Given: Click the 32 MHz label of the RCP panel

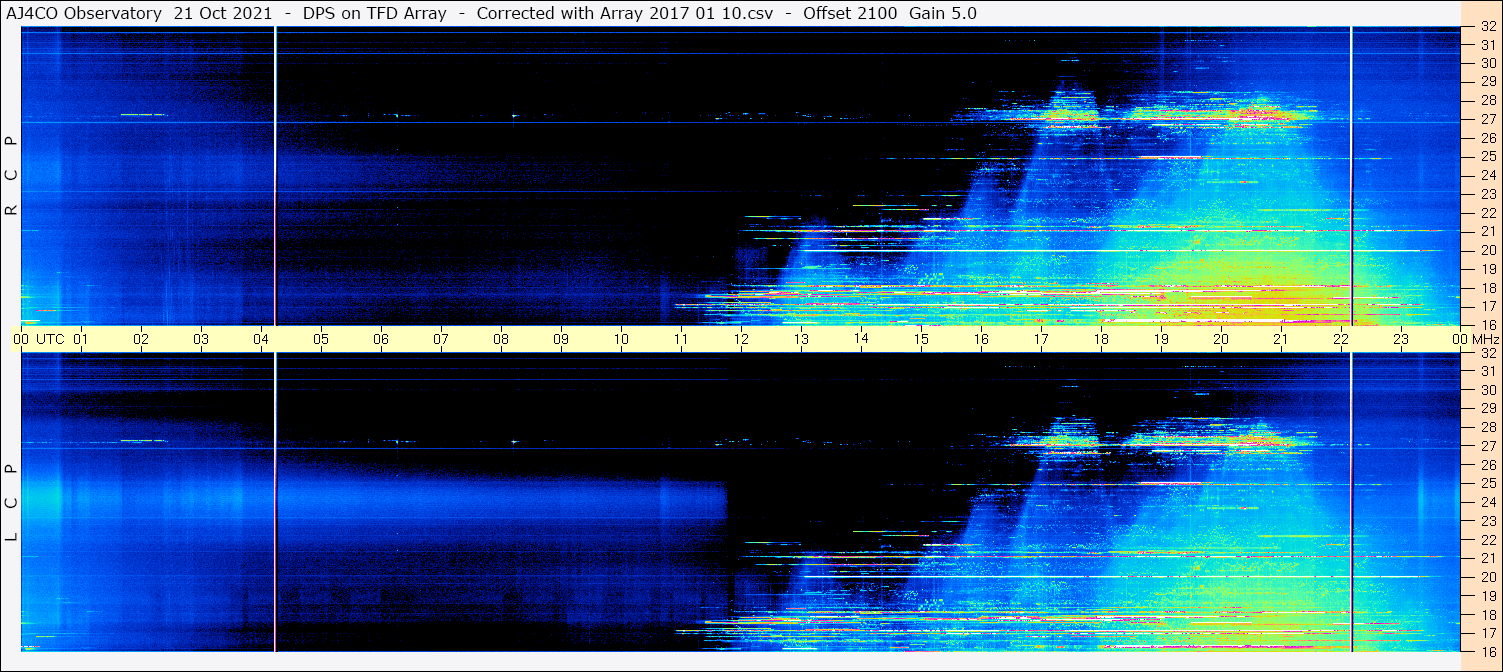Looking at the screenshot, I should click(x=1488, y=27).
